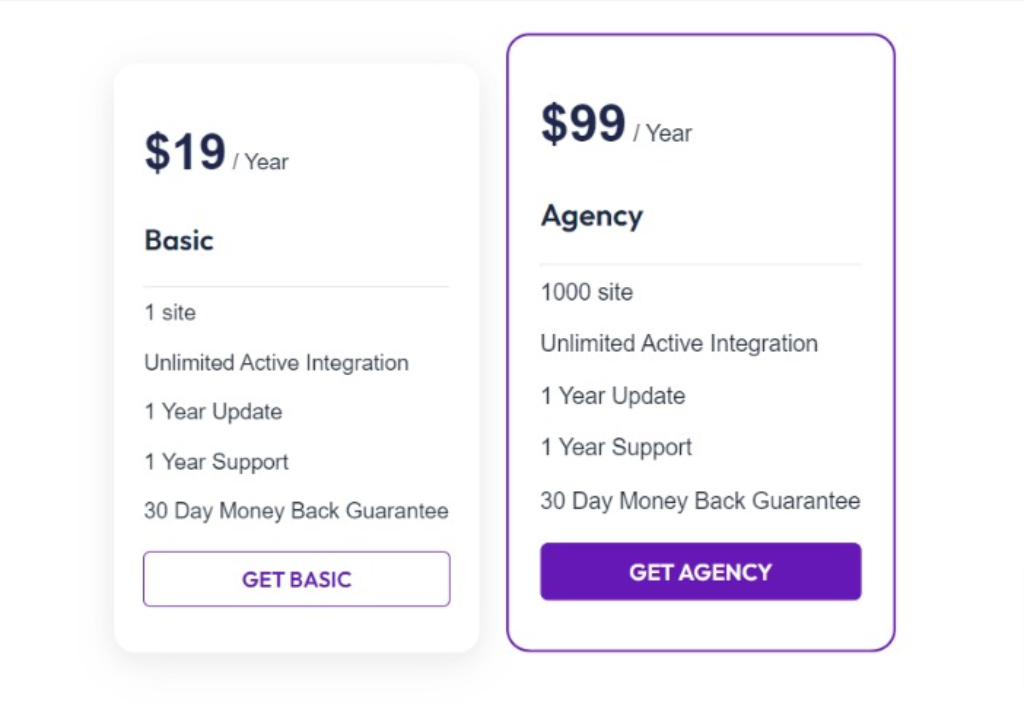The height and width of the screenshot is (719, 1024).
Task: Click "1 Year Support" in Agency card
Action: (x=616, y=447)
